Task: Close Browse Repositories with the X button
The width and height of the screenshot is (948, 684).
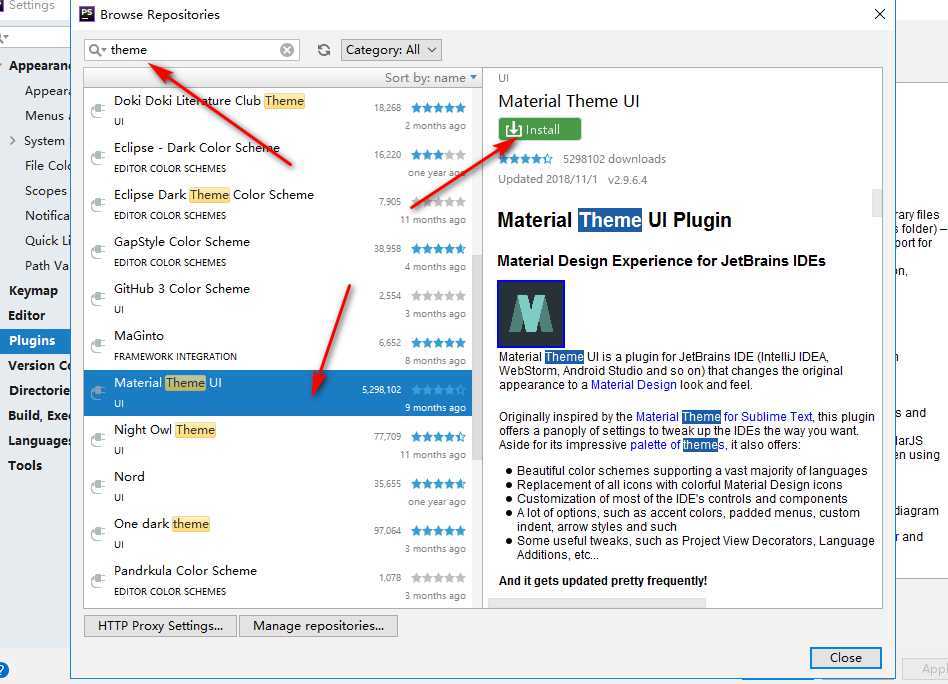Action: point(880,14)
